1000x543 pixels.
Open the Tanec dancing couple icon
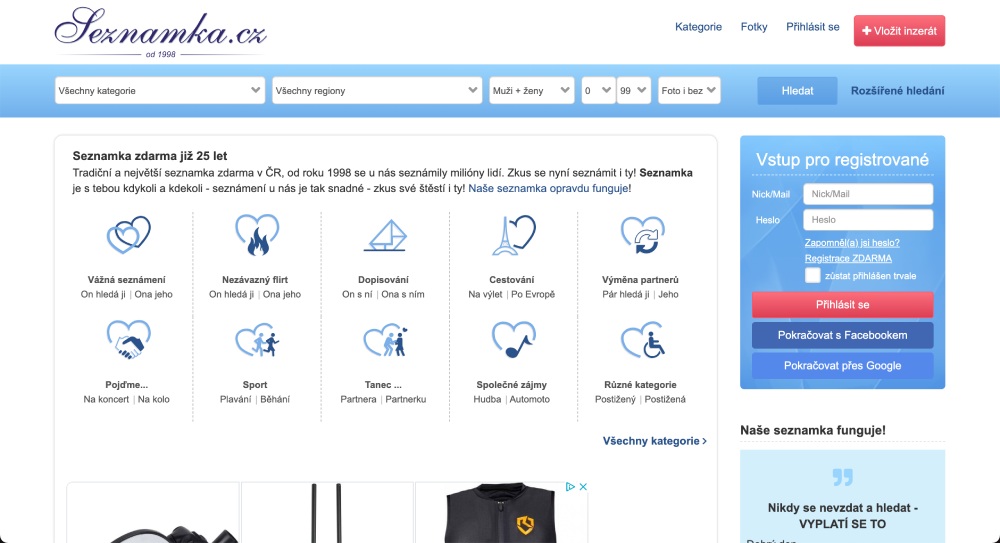click(x=385, y=339)
